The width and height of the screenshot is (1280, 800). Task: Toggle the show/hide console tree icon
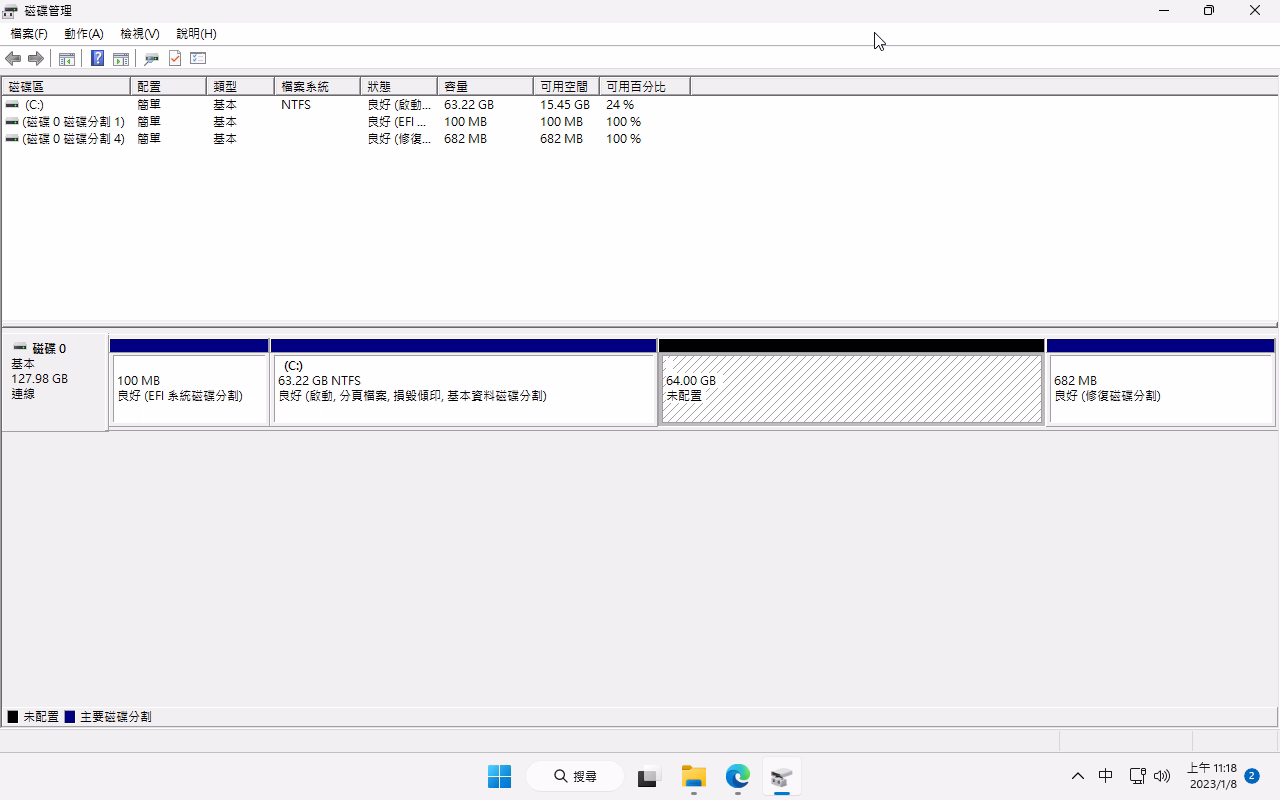[67, 59]
